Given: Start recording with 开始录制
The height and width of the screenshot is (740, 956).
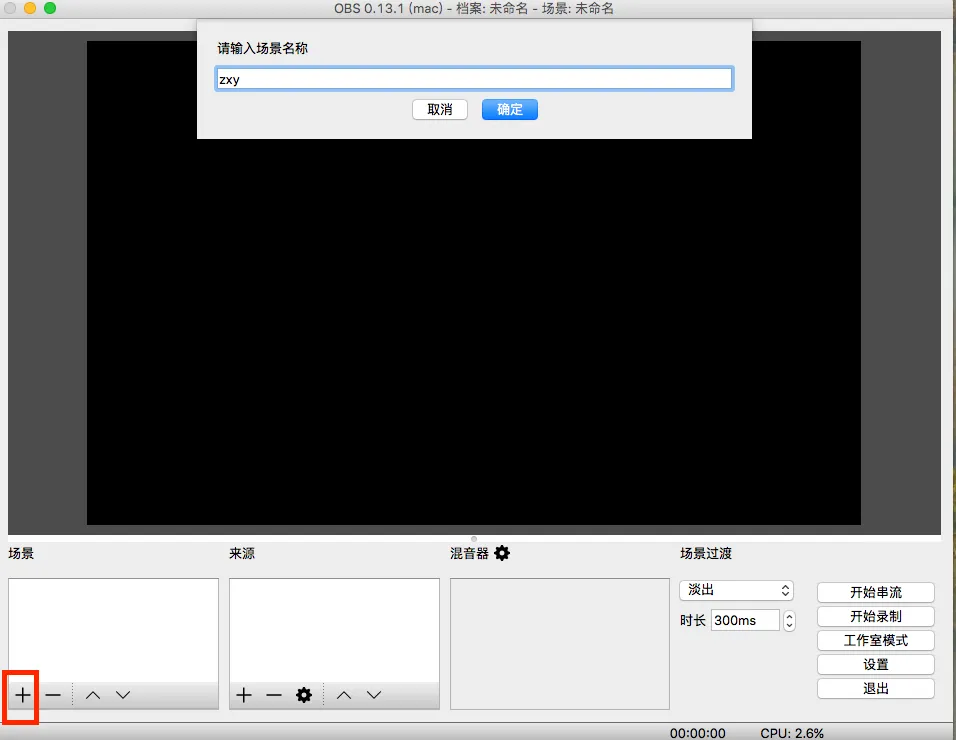Looking at the screenshot, I should tap(875, 616).
